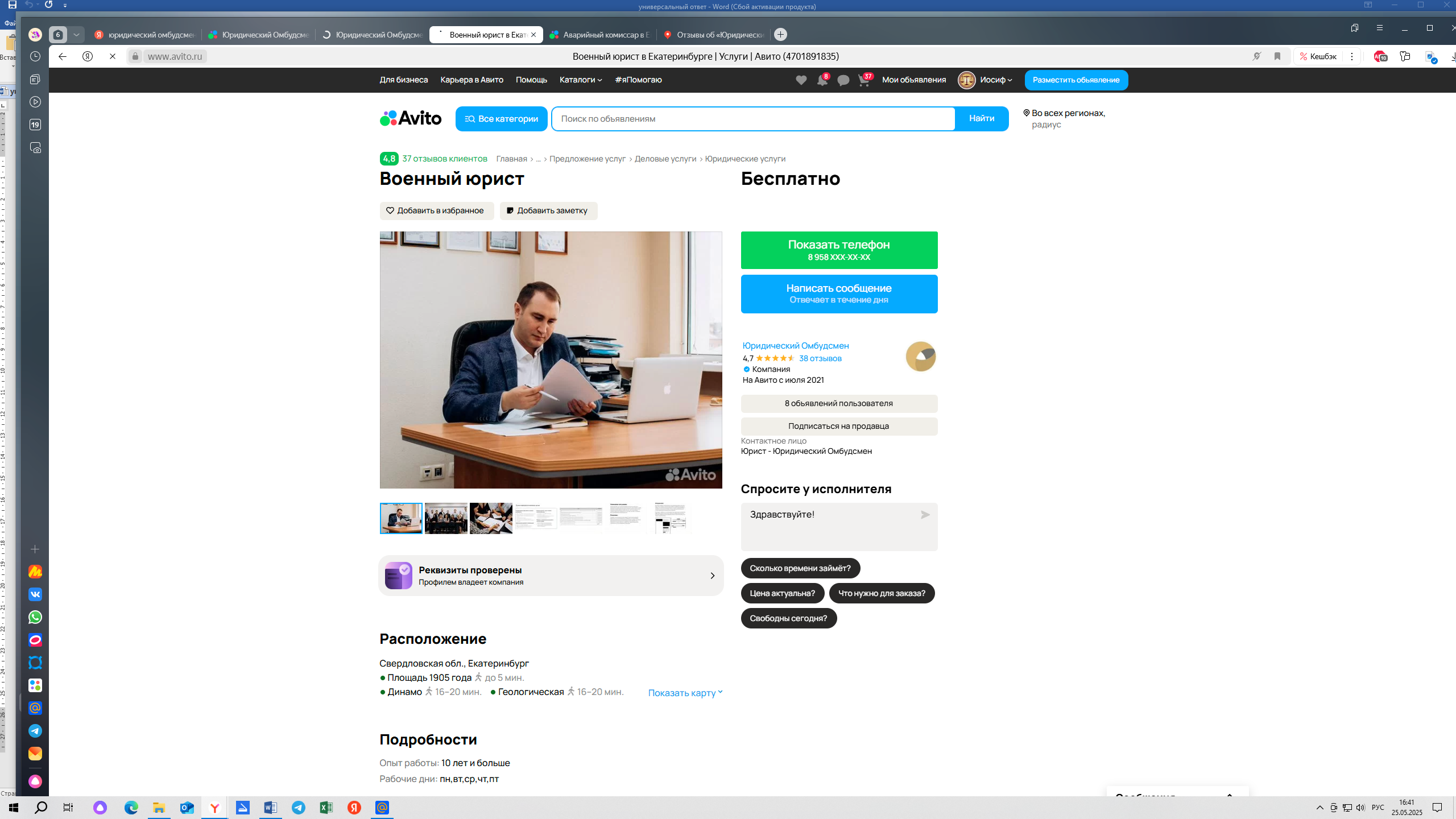The image size is (1456, 819).
Task: Expand Показать карту
Action: pyautogui.click(x=685, y=693)
